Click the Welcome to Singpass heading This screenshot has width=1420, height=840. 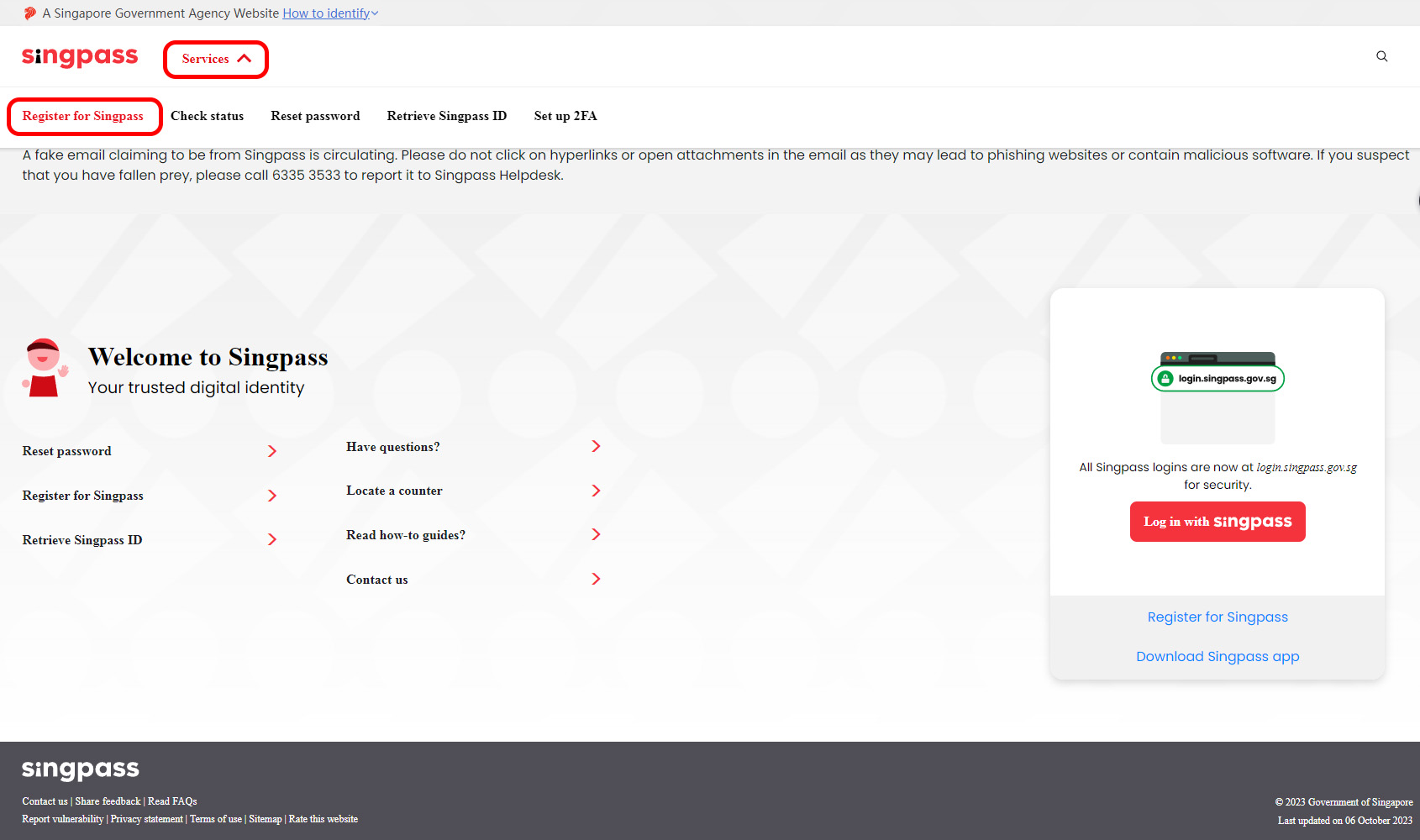click(208, 357)
